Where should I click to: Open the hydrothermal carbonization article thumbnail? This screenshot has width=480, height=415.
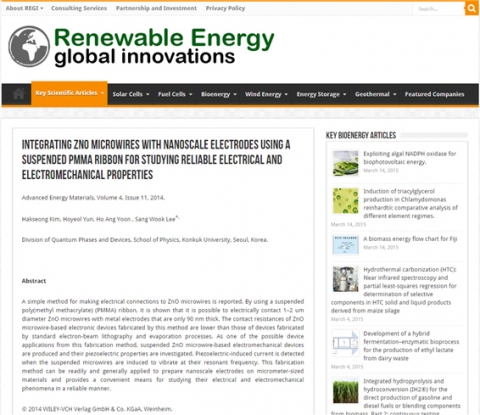click(345, 279)
